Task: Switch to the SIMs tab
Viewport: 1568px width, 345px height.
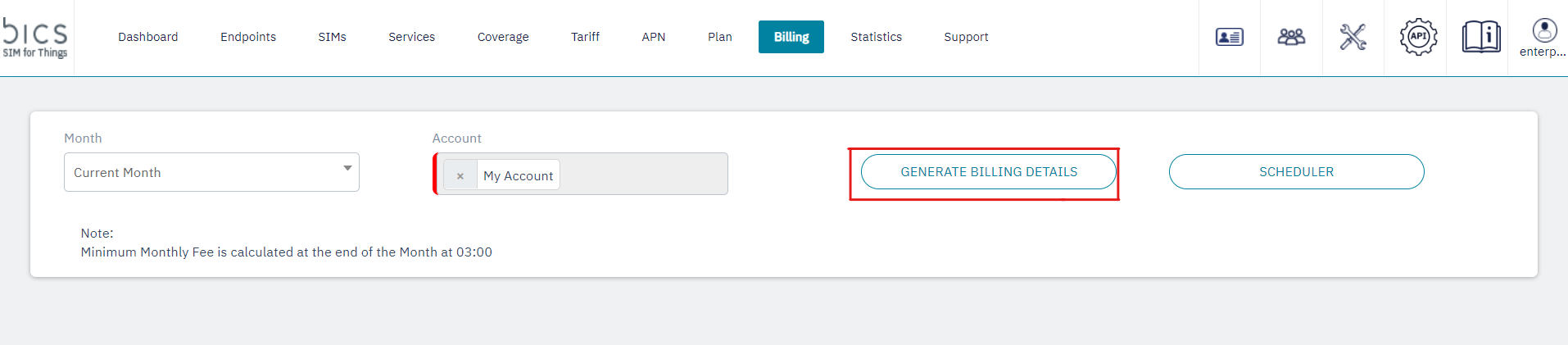Action: [x=332, y=37]
